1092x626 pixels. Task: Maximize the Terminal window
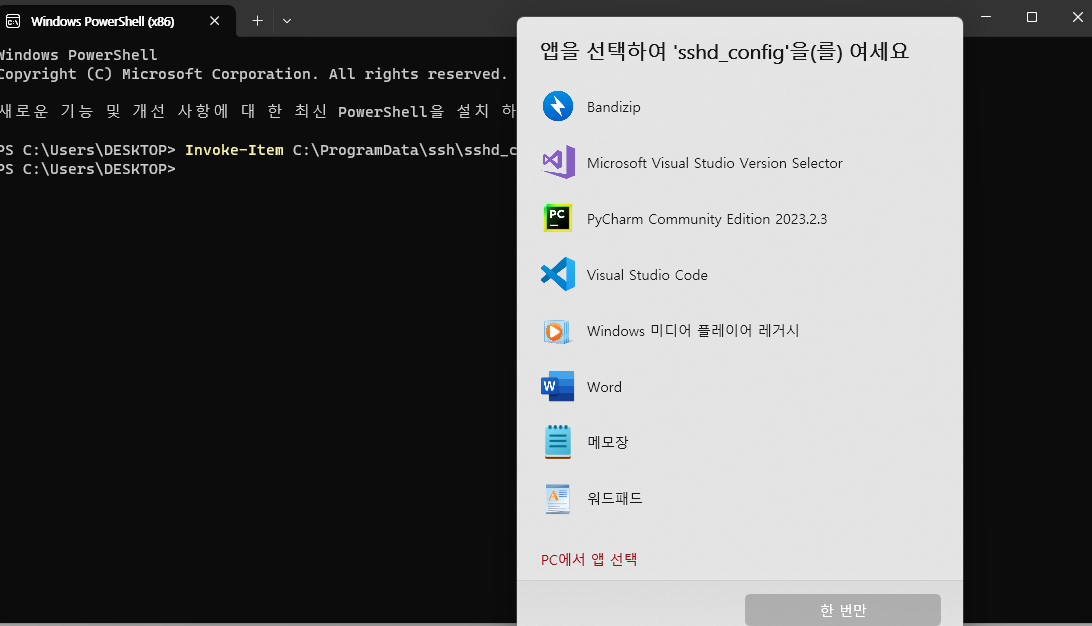click(x=1032, y=17)
